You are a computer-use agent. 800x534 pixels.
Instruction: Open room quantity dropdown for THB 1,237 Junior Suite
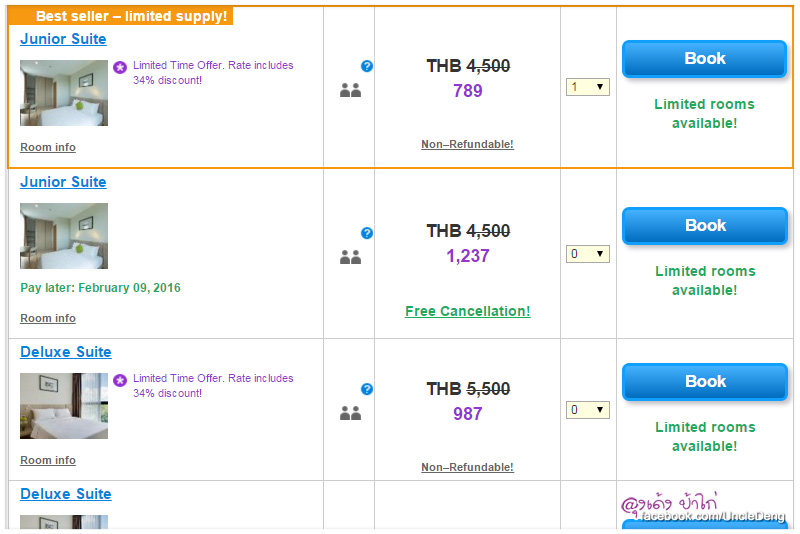588,254
